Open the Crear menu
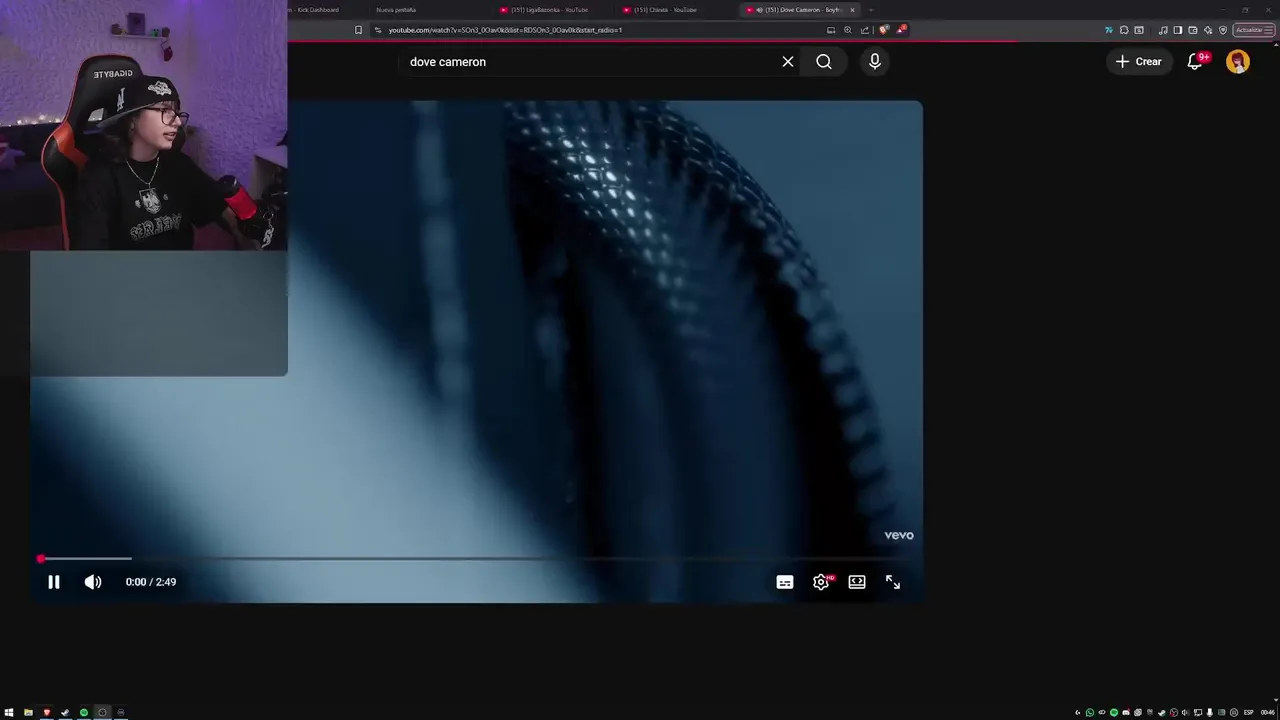1280x720 pixels. pos(1138,62)
